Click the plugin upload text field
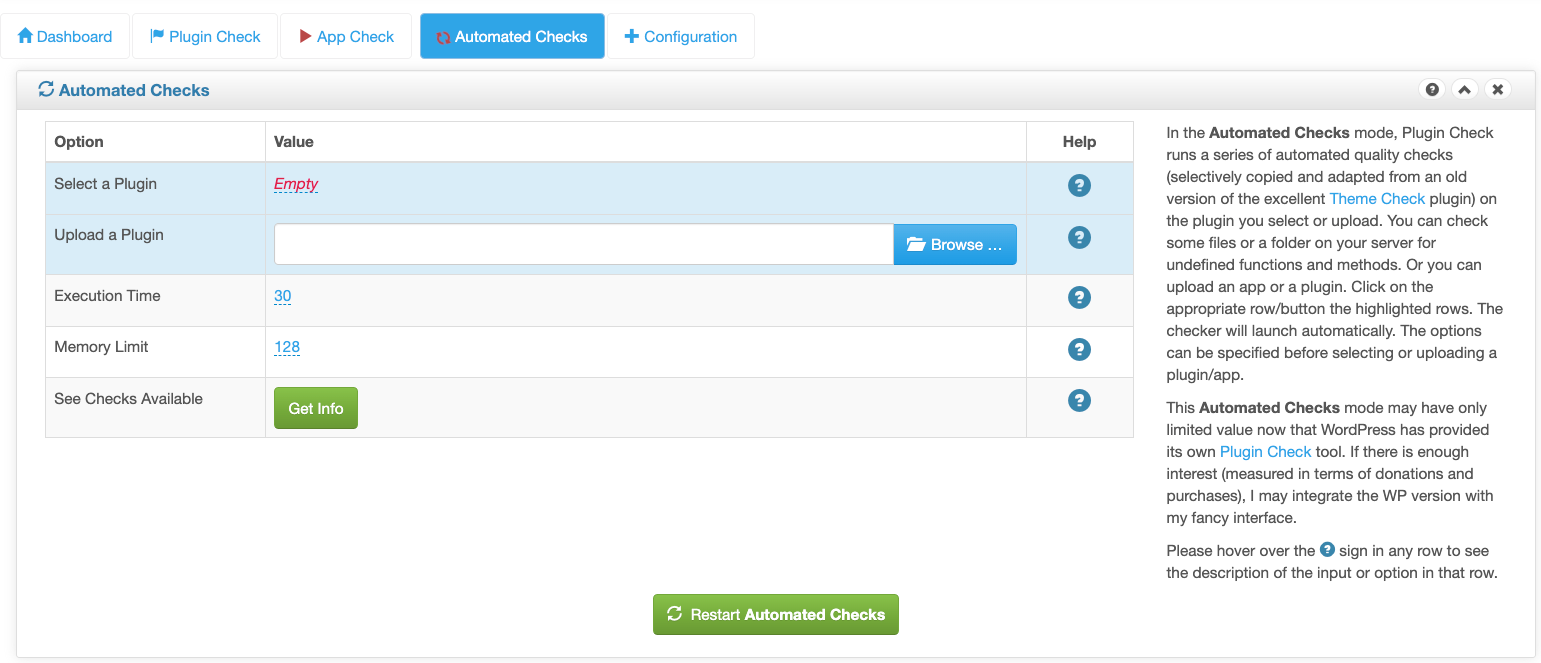The width and height of the screenshot is (1541, 663). (x=580, y=243)
